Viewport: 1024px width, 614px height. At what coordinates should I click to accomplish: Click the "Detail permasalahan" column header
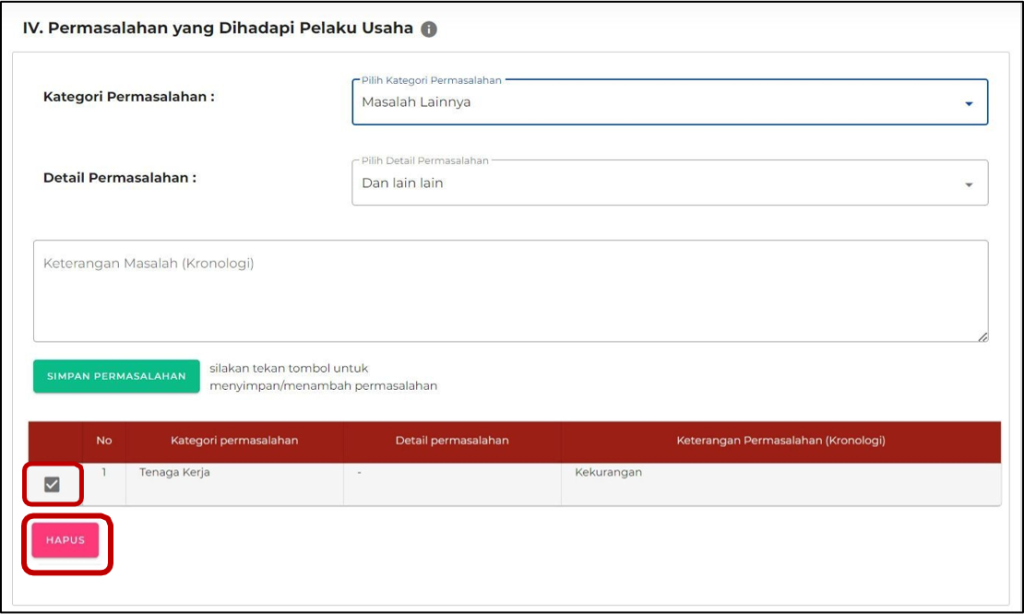452,441
